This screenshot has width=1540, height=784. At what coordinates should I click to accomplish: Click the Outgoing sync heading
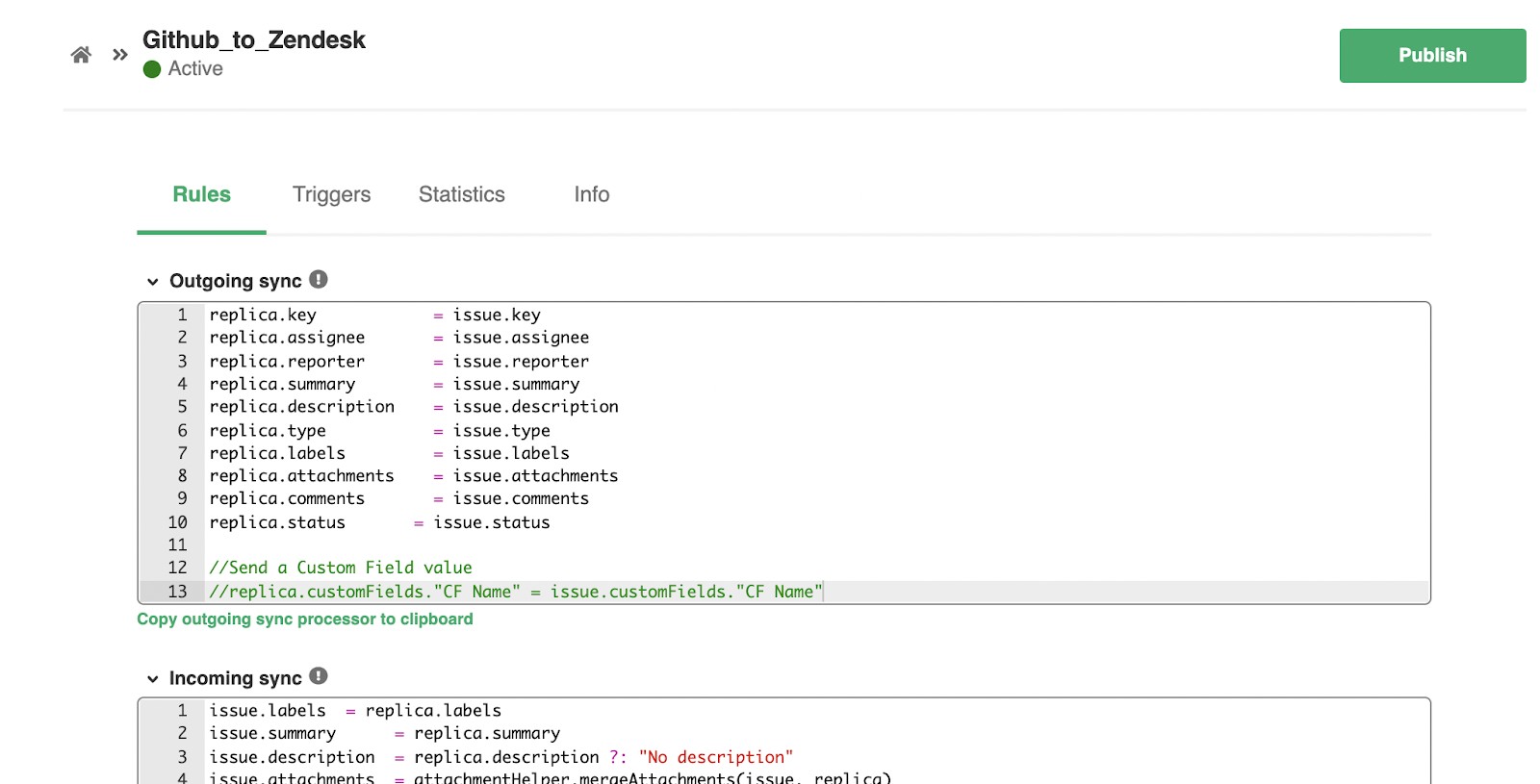[x=236, y=281]
